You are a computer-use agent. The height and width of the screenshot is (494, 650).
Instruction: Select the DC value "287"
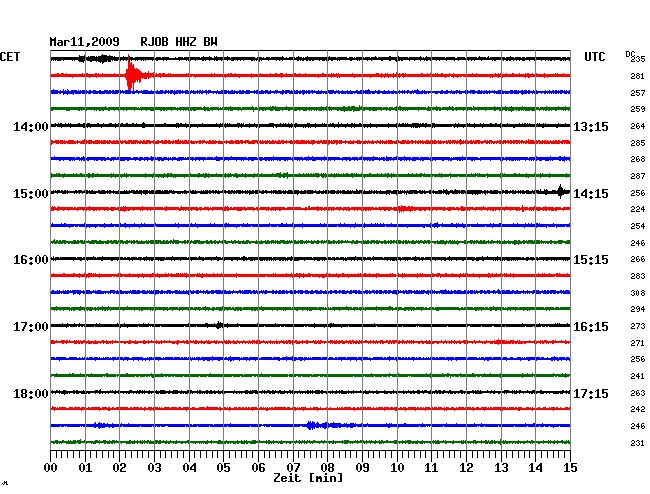638,176
